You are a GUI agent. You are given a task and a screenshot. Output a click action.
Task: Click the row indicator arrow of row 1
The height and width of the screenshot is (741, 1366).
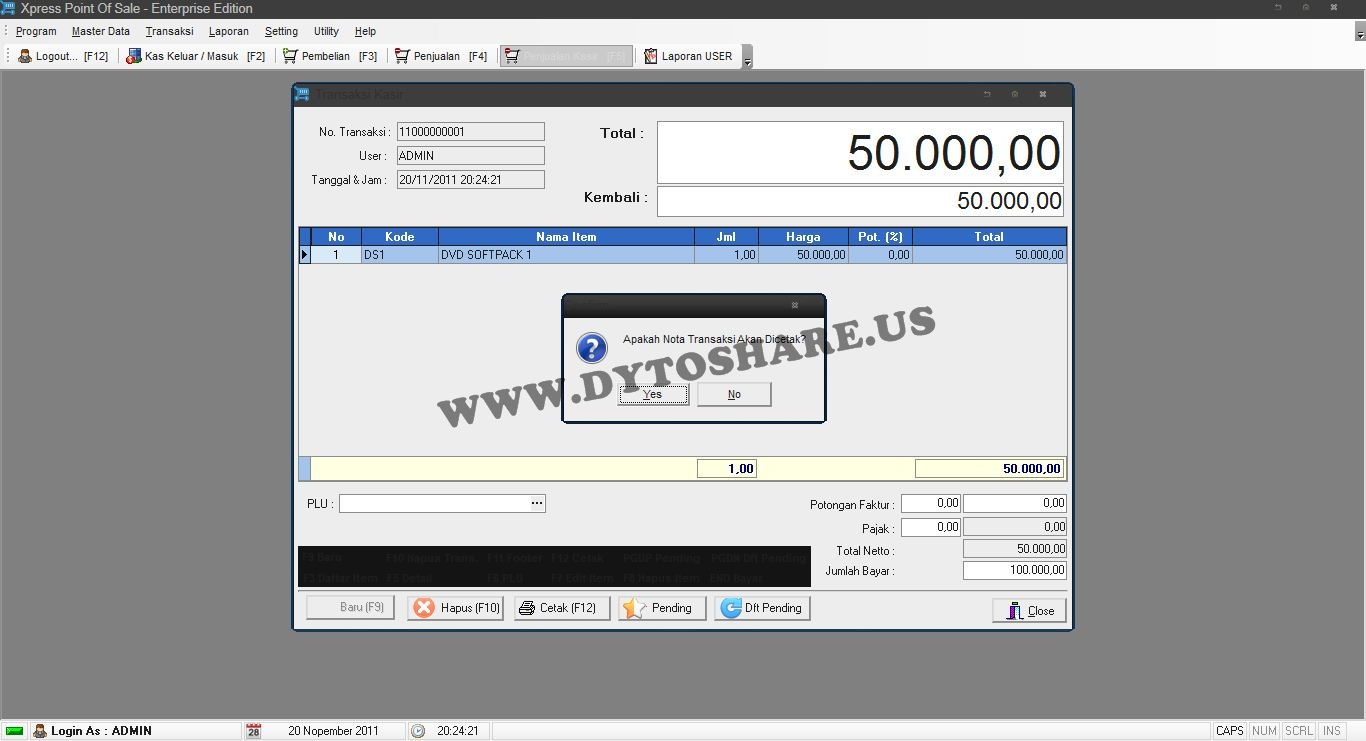coord(305,255)
